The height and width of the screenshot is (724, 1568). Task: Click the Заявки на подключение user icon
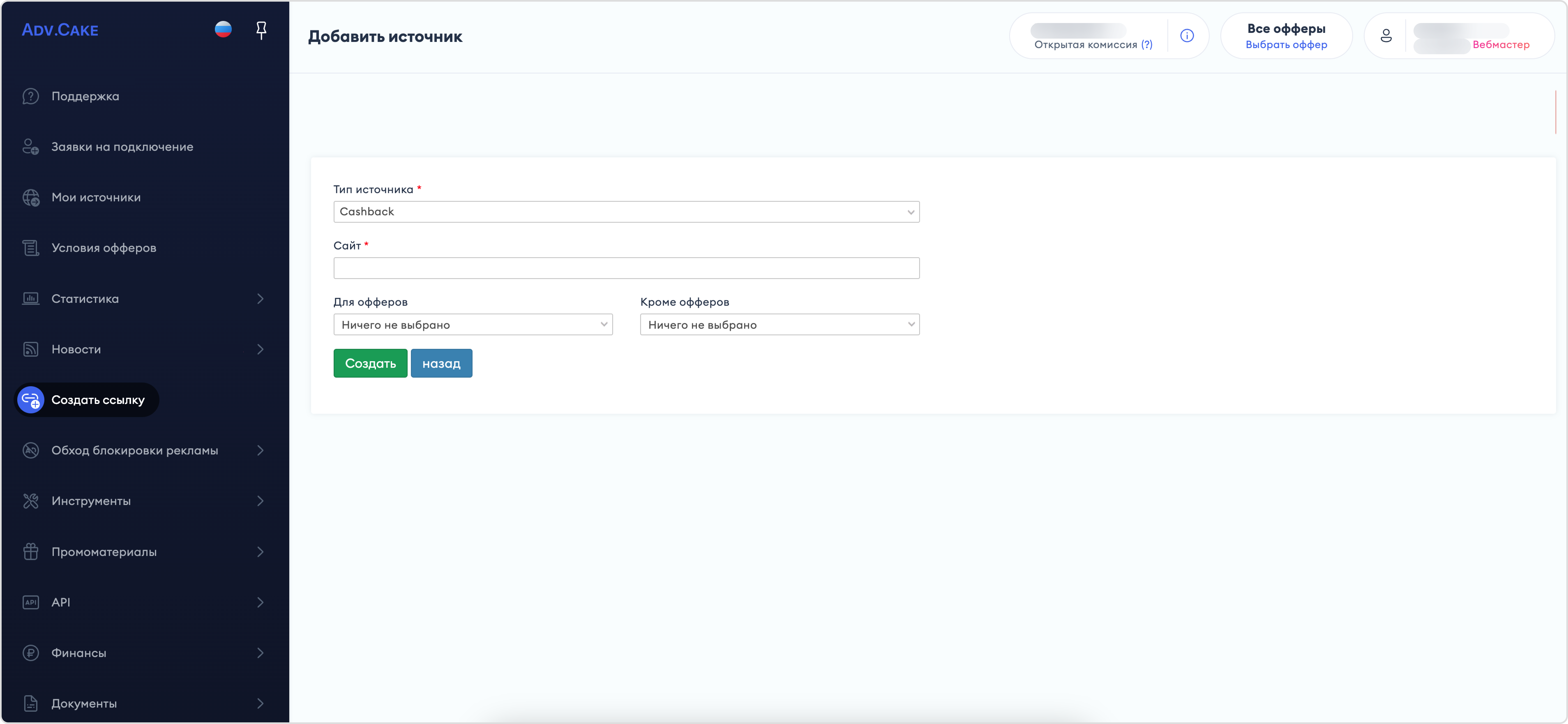click(30, 147)
